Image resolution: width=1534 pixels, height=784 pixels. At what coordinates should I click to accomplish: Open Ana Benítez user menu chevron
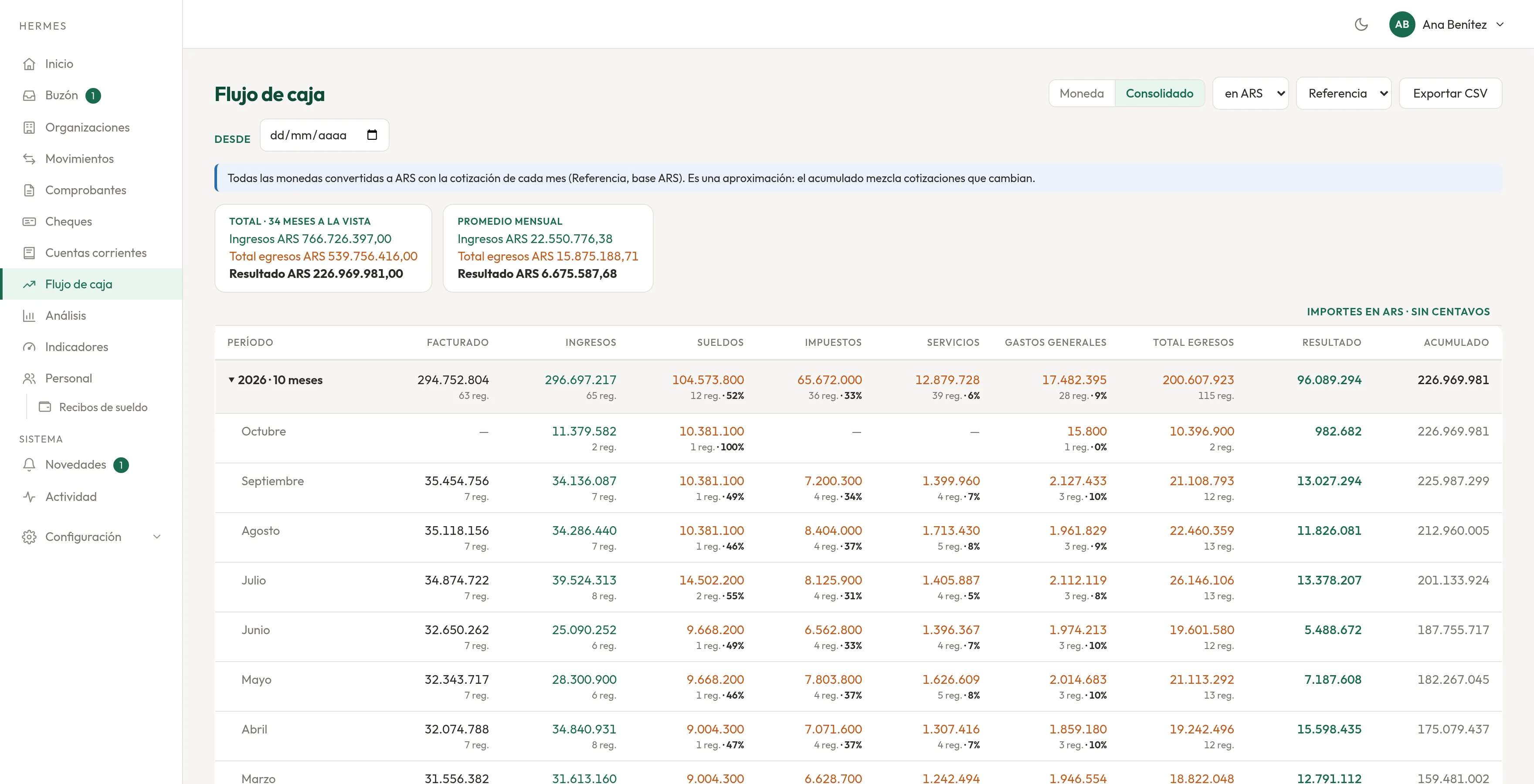point(1500,24)
